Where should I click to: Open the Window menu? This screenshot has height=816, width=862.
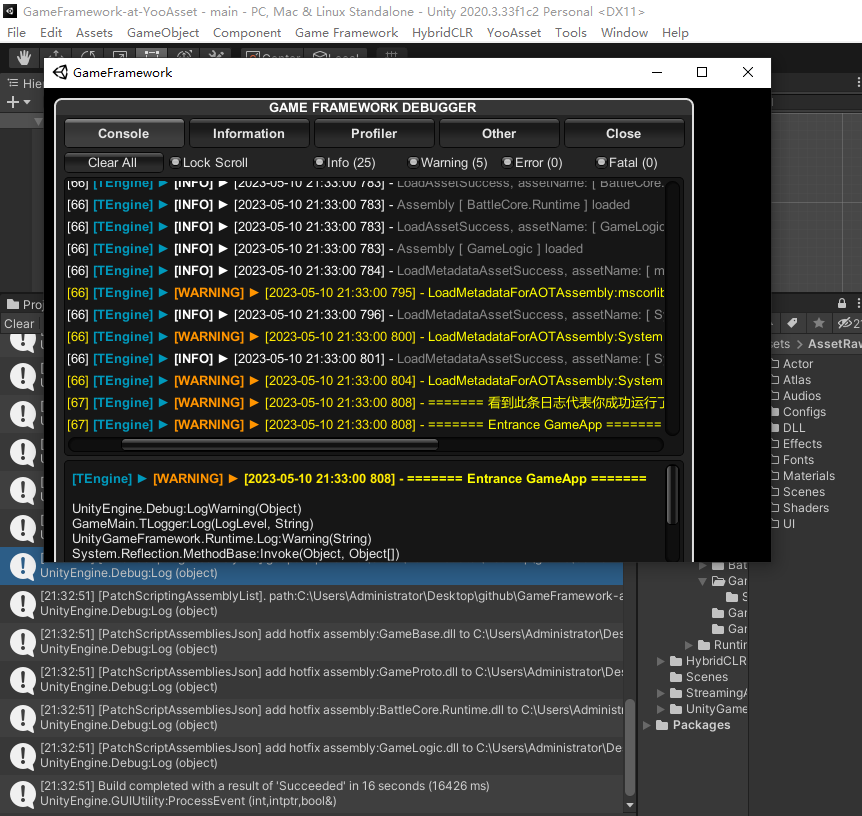click(624, 33)
